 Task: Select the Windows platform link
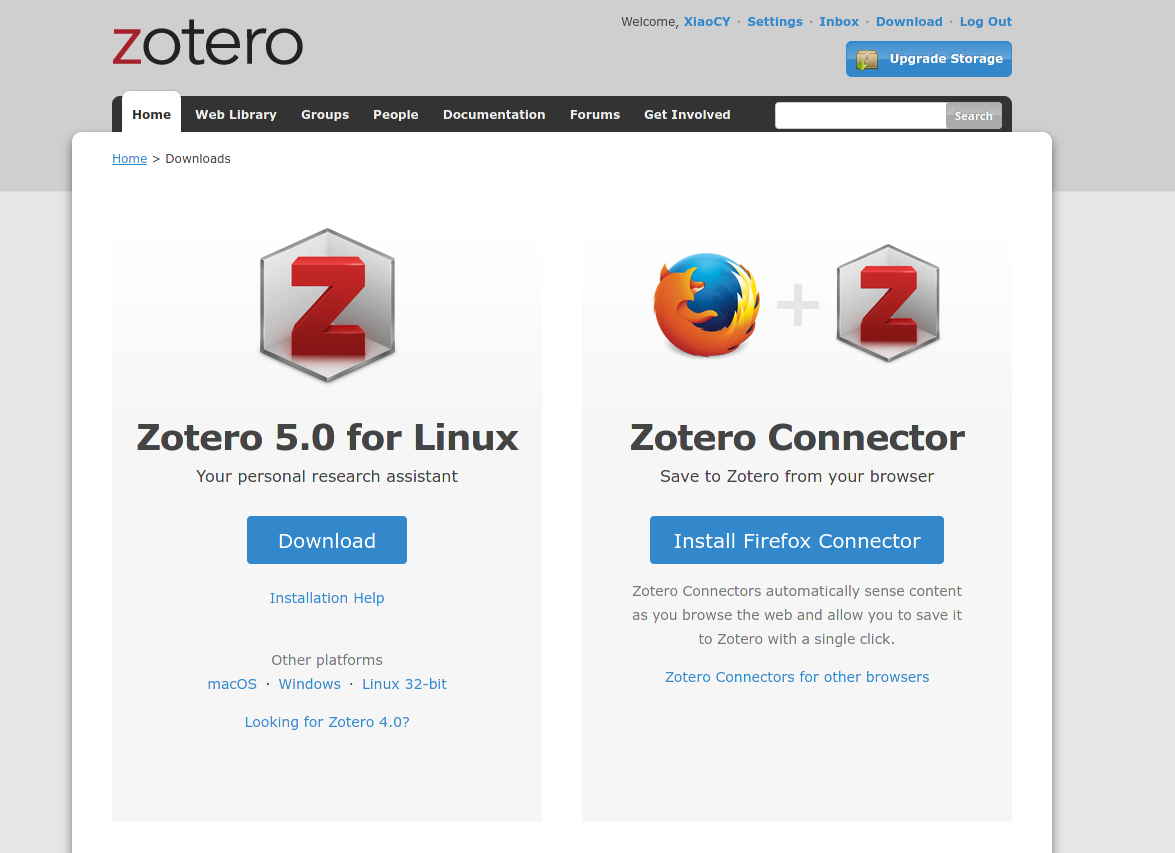309,684
